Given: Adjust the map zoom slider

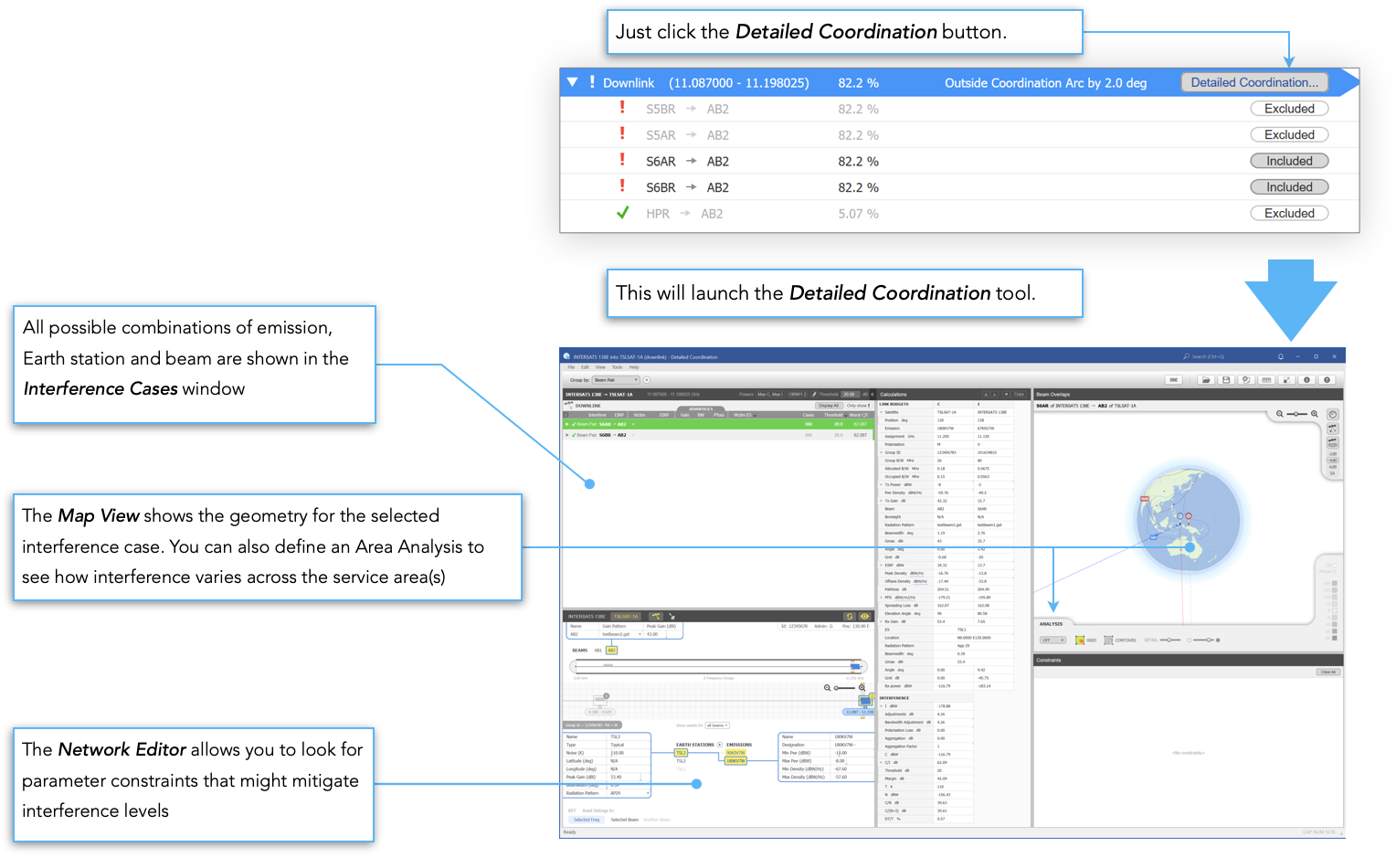Looking at the screenshot, I should click(1297, 414).
